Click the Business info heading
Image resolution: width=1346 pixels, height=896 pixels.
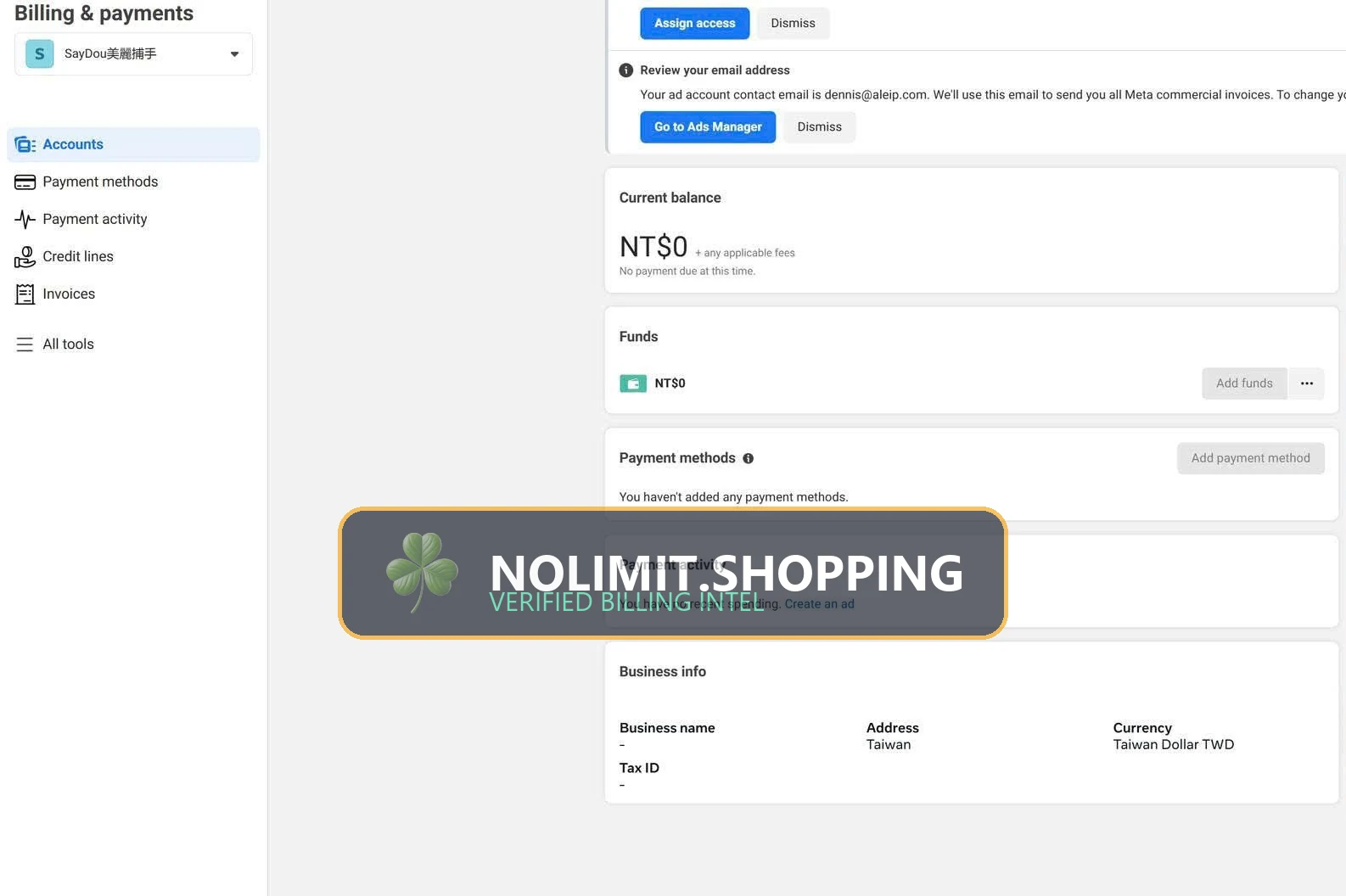pos(663,672)
